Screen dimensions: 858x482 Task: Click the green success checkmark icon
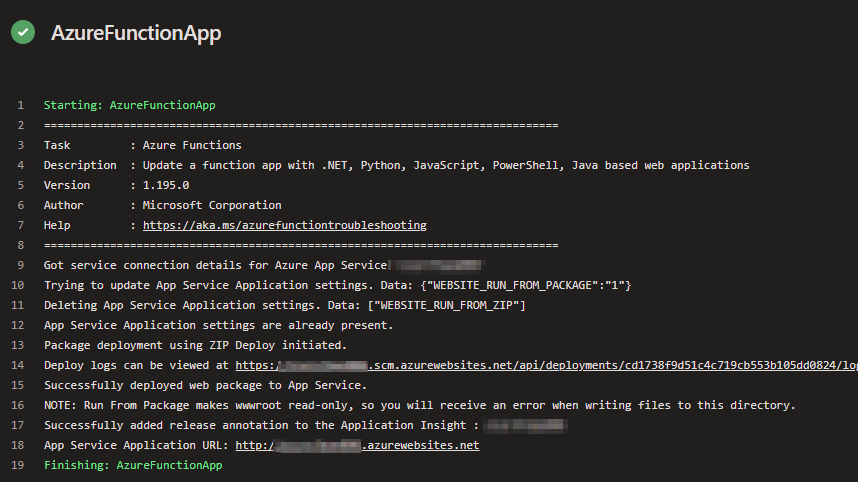pyautogui.click(x=23, y=32)
